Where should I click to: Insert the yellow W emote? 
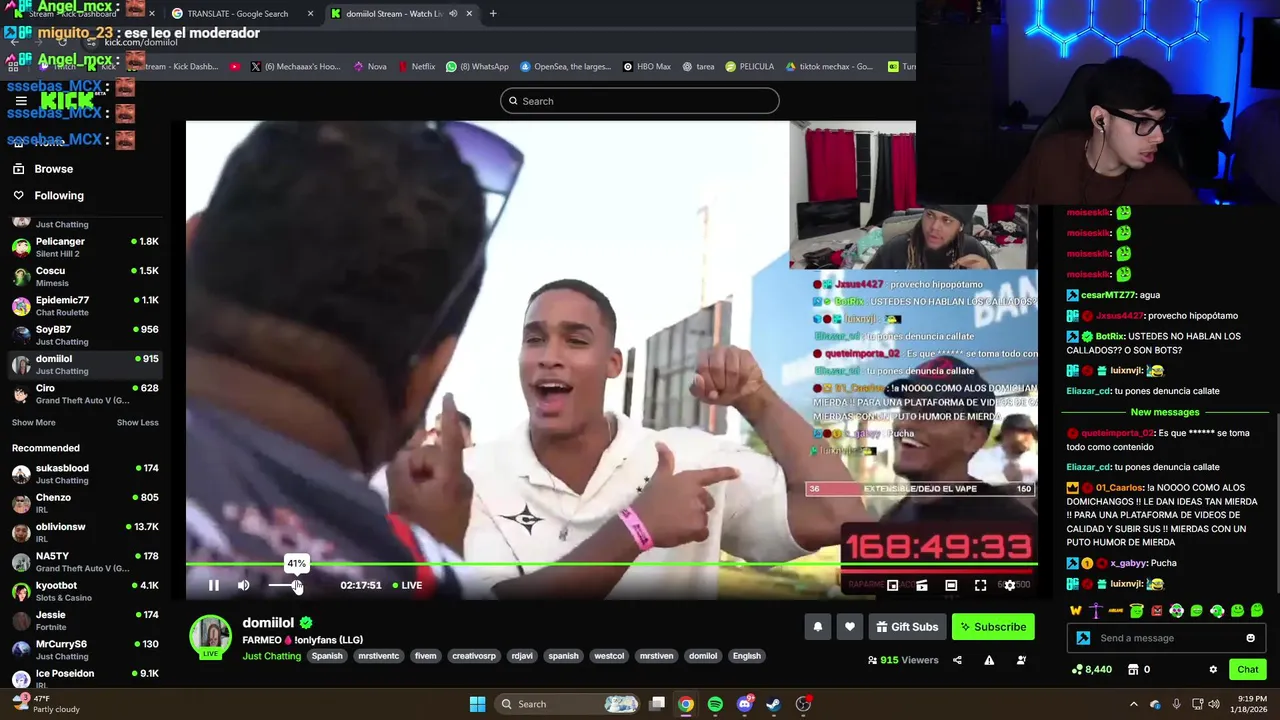[1076, 611]
